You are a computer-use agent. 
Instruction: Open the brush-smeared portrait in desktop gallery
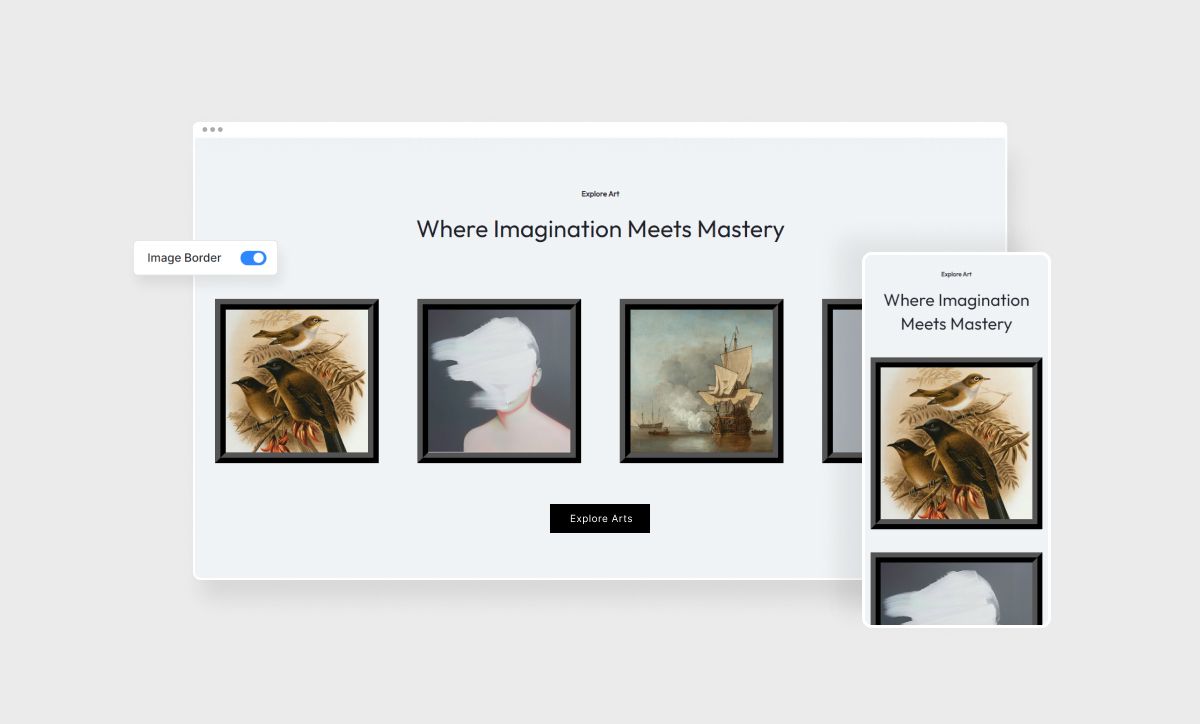point(499,381)
